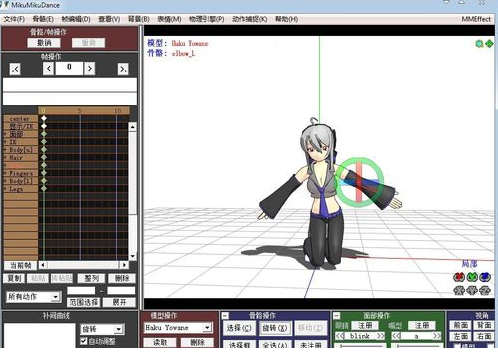Click the green Y-axis rotation handle

[x=472, y=277]
